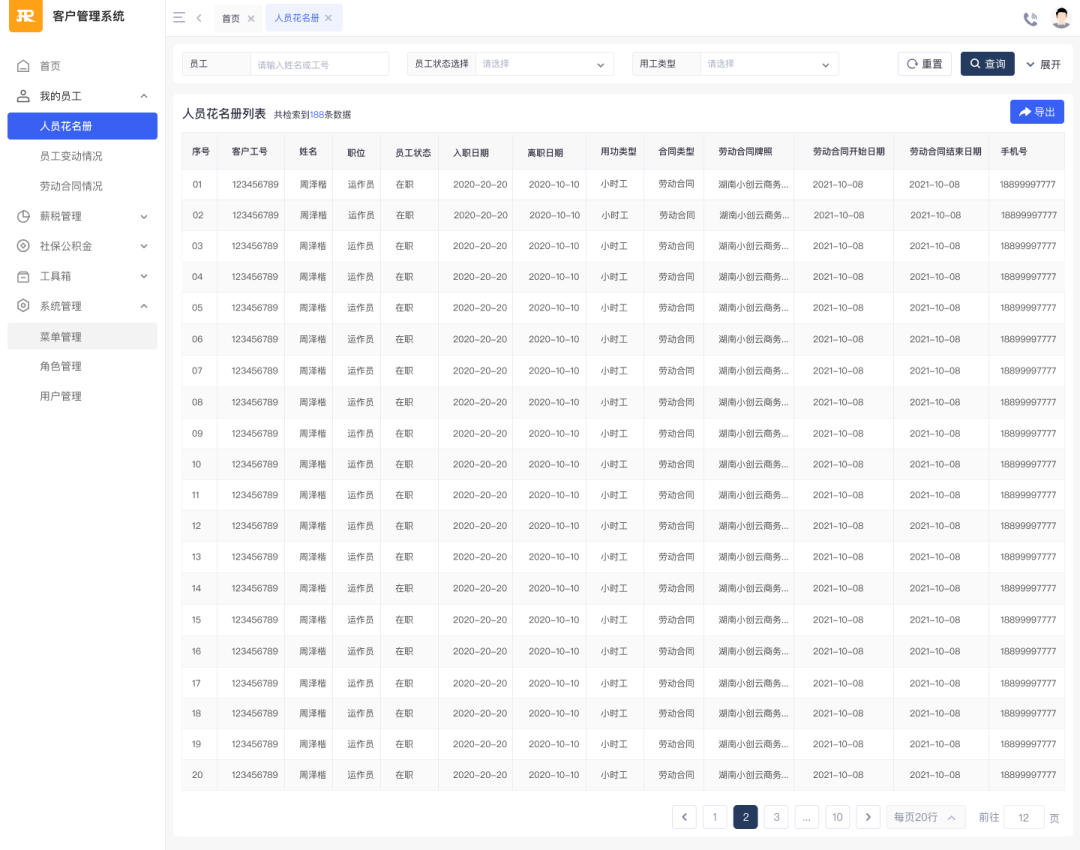Click the 序号 column header
The height and width of the screenshot is (850, 1080).
tap(200, 152)
